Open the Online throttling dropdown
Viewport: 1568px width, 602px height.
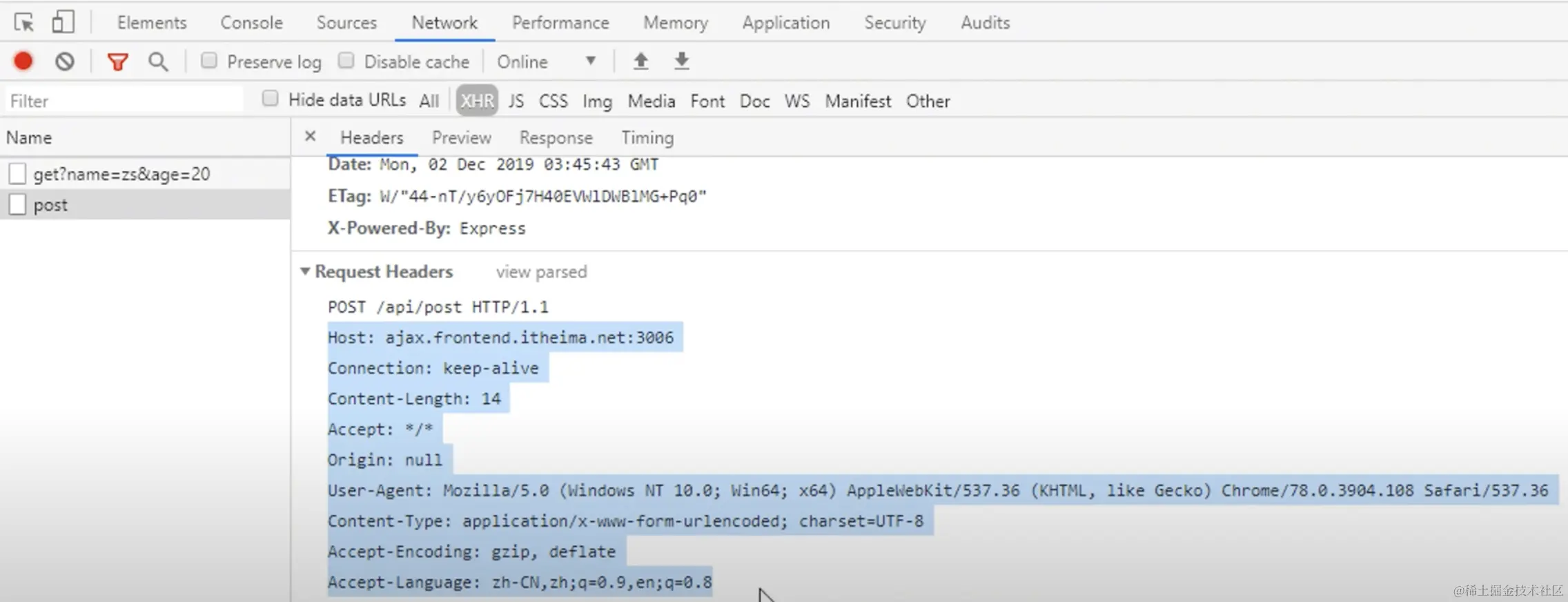(547, 61)
